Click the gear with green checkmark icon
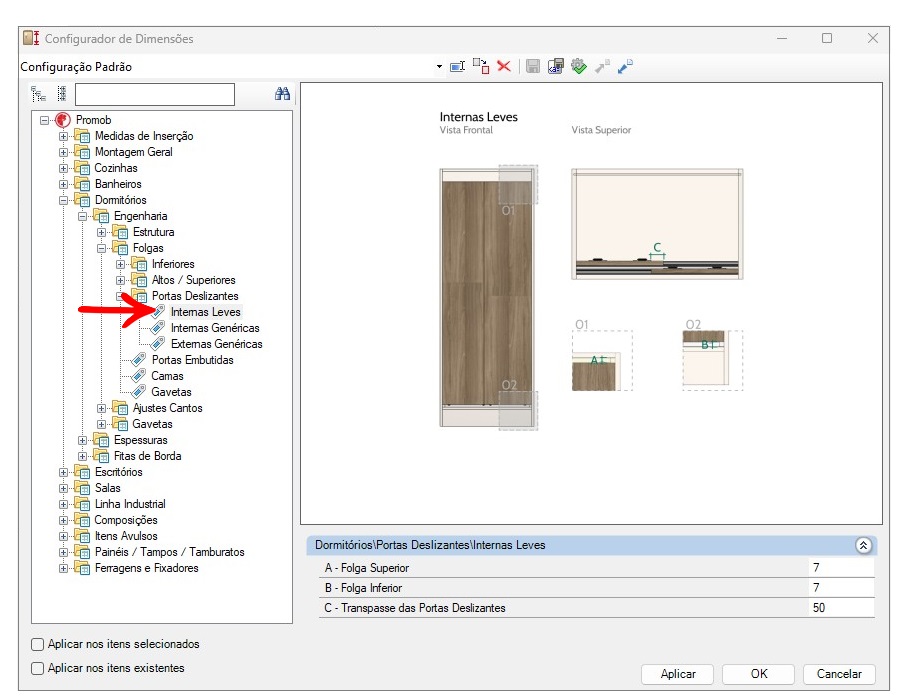 (x=579, y=67)
